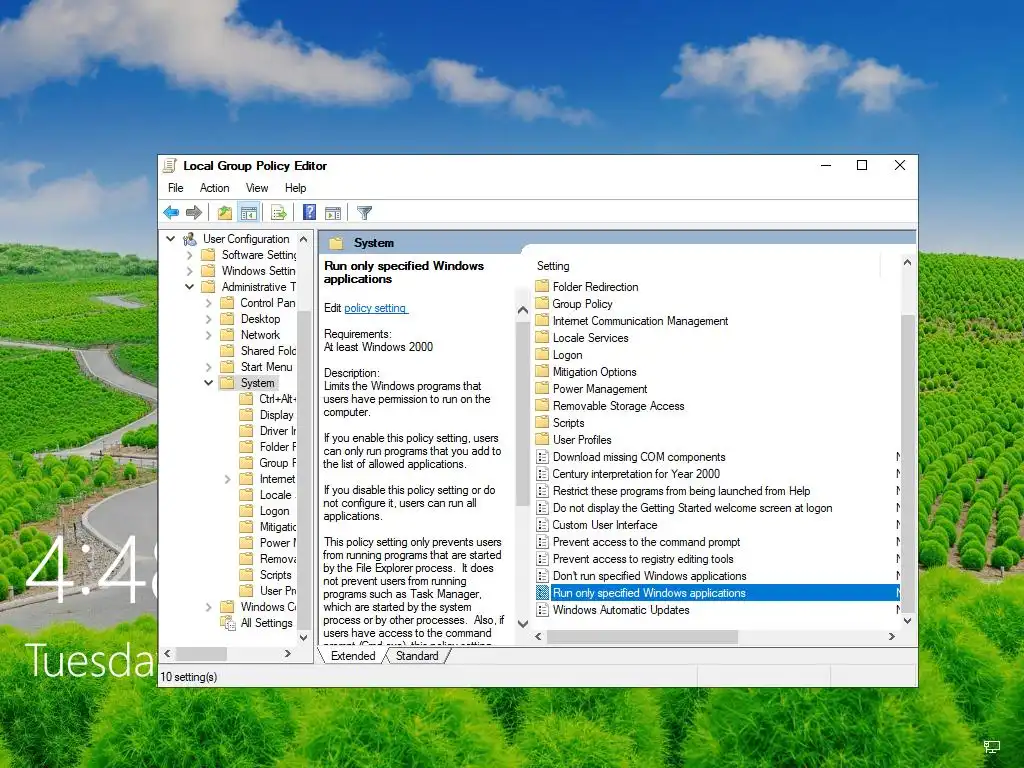Click the settings list scroll down arrow

click(x=907, y=621)
